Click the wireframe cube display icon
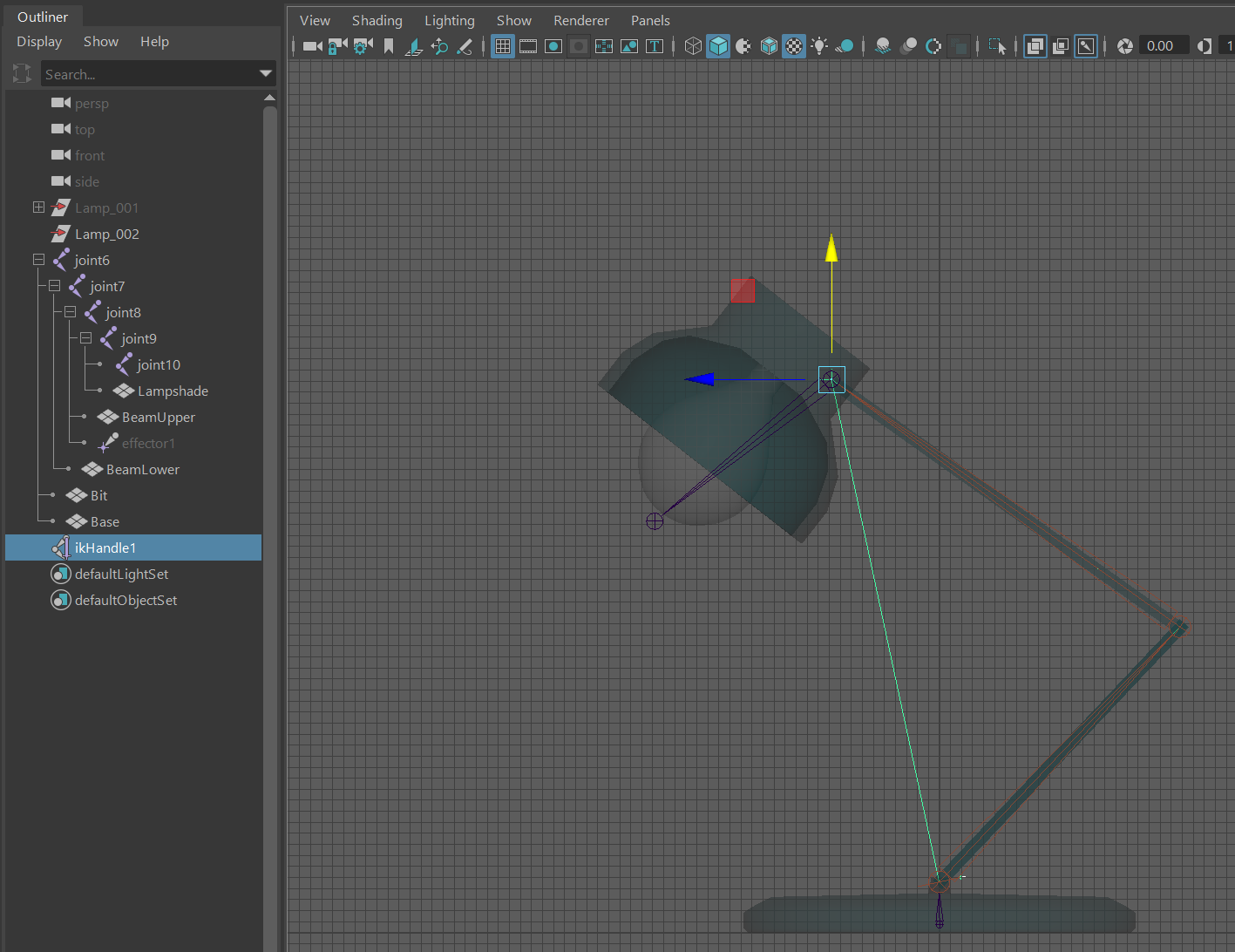Viewport: 1235px width, 952px height. pos(693,46)
